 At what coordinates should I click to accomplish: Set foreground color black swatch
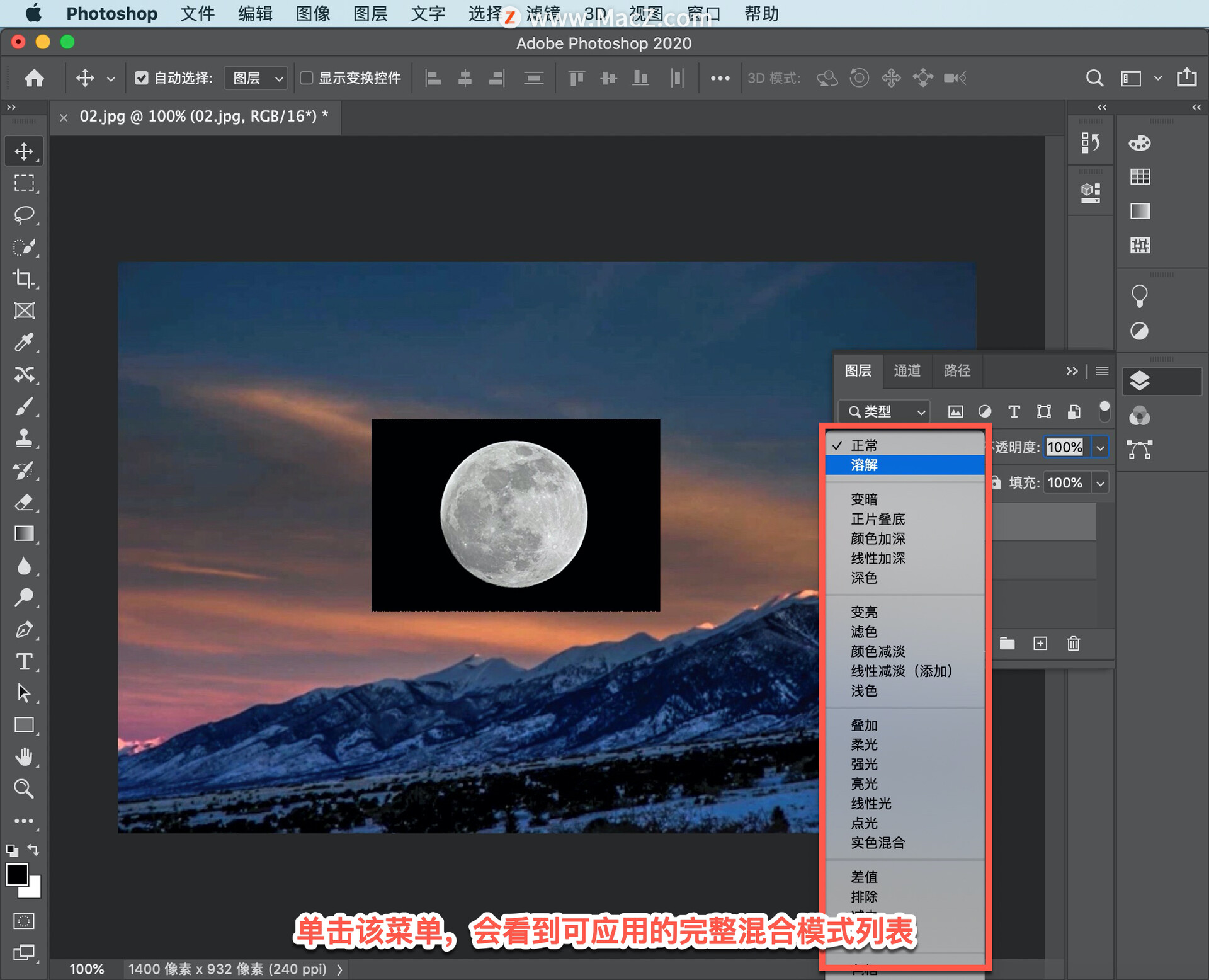(17, 875)
